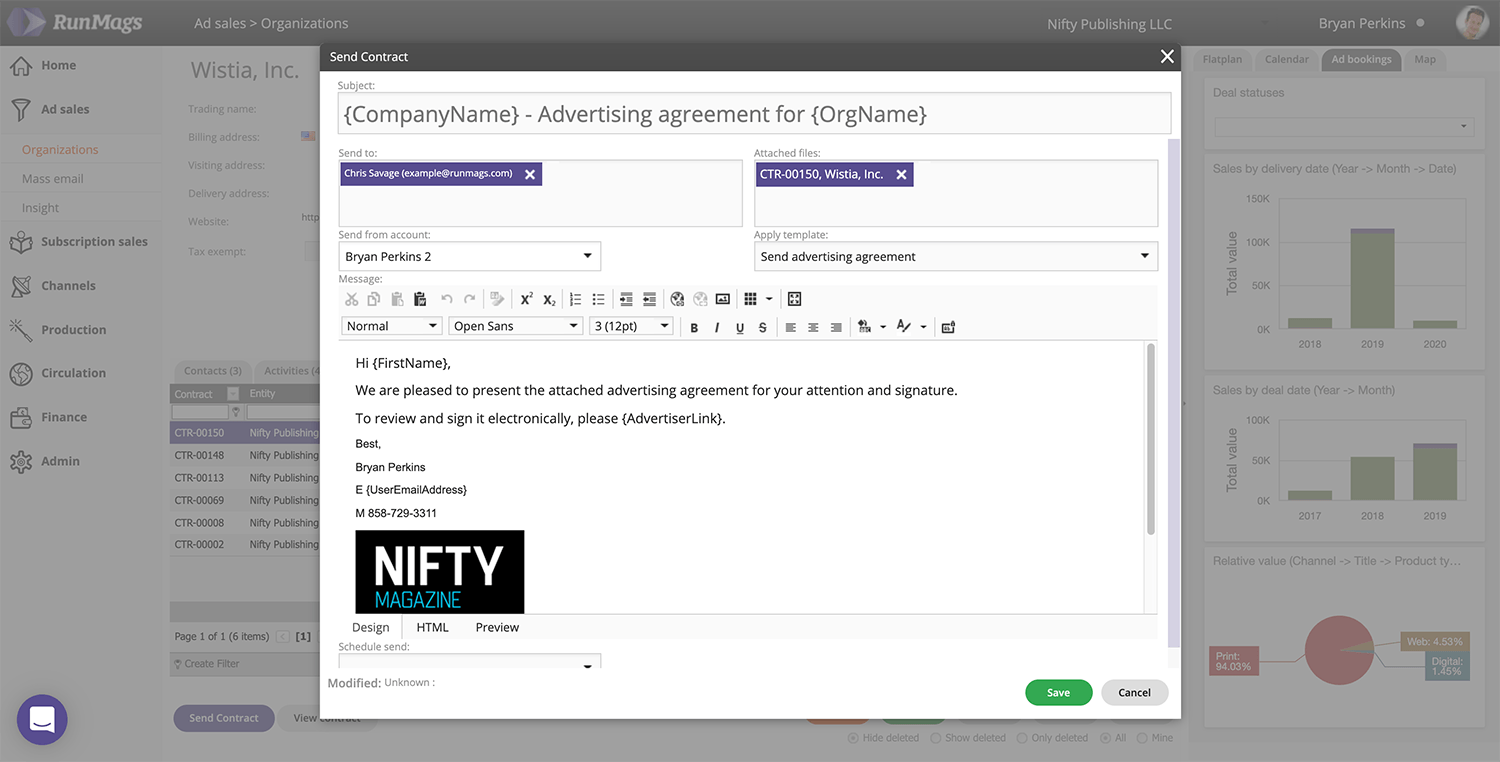Insert a numbered list in message

(575, 299)
